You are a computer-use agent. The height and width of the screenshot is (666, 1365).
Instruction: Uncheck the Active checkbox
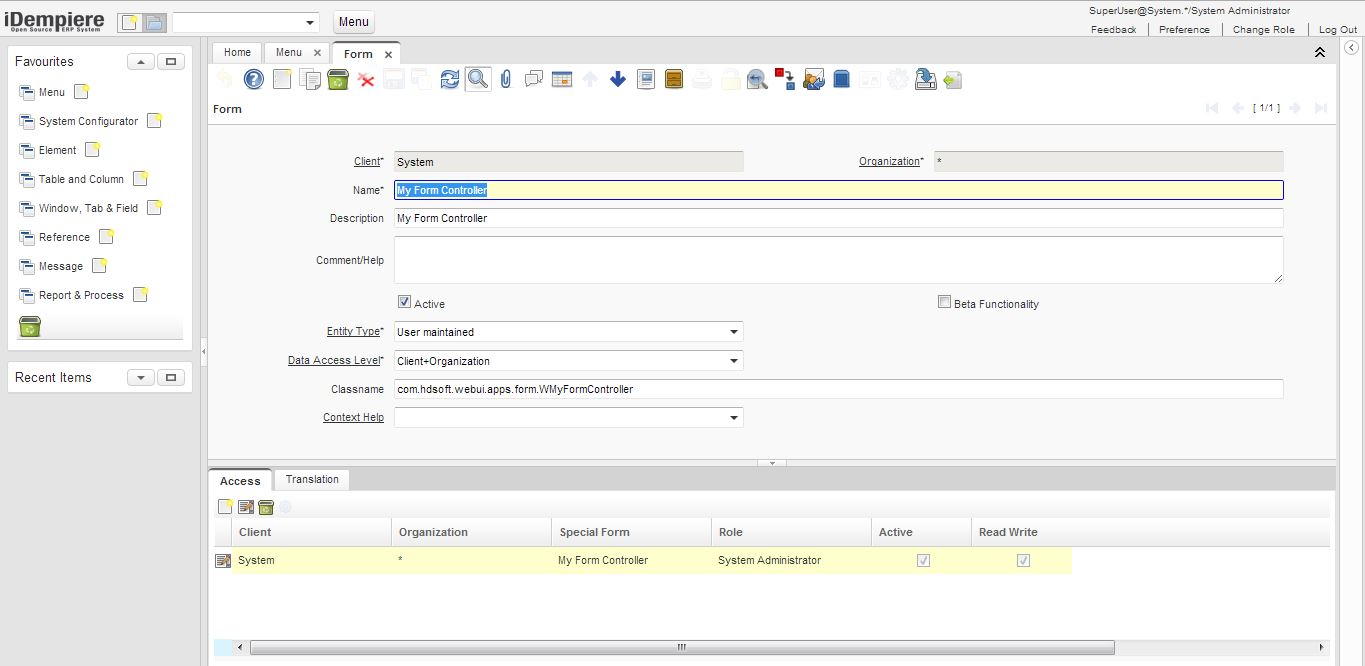(x=404, y=302)
